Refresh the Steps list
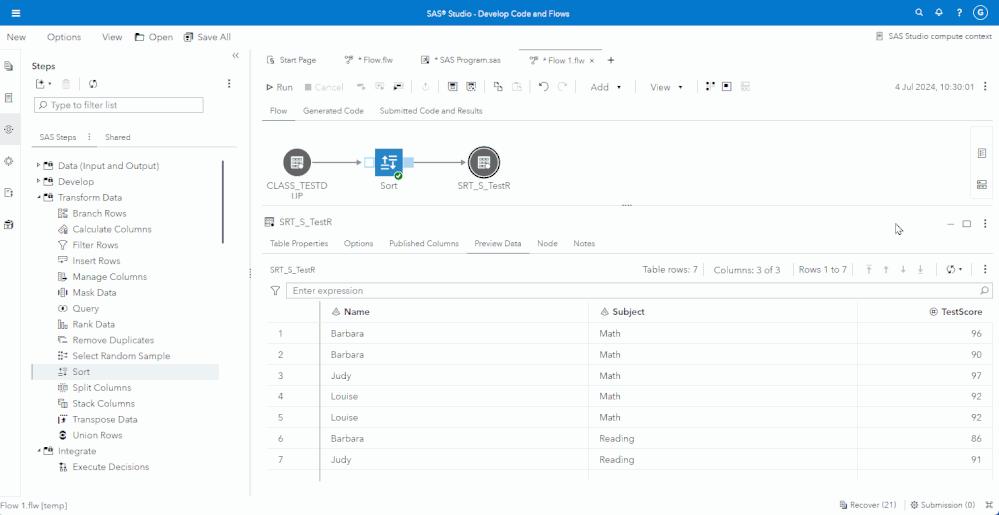The height and width of the screenshot is (515, 999). pyautogui.click(x=93, y=84)
